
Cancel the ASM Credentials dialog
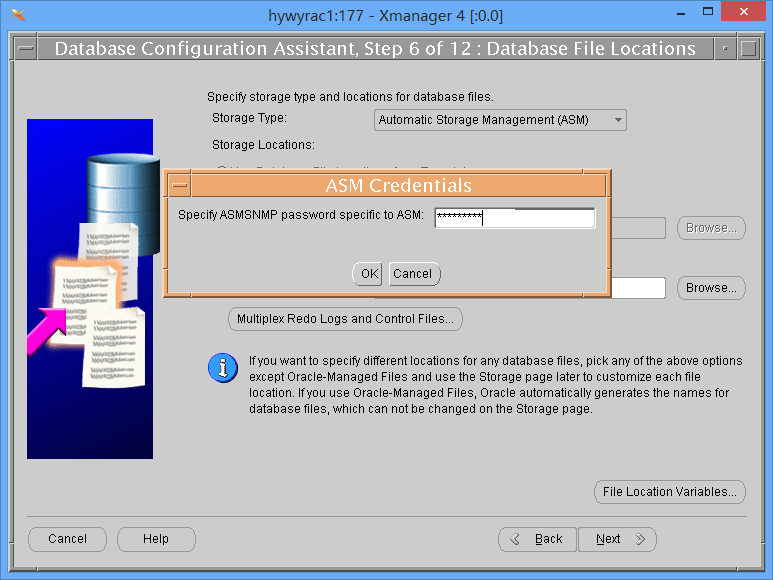[414, 273]
